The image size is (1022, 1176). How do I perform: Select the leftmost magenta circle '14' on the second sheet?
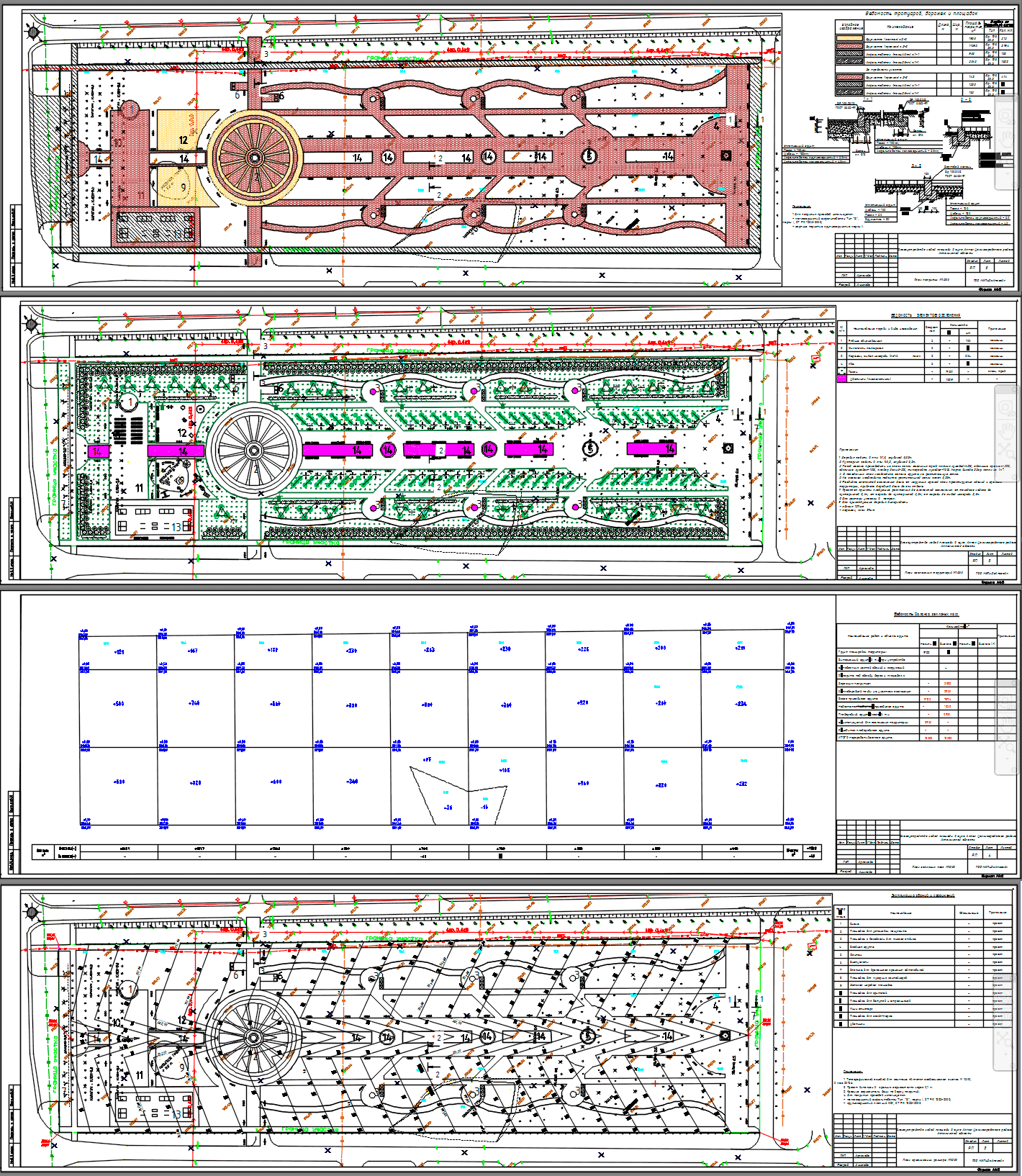point(388,450)
